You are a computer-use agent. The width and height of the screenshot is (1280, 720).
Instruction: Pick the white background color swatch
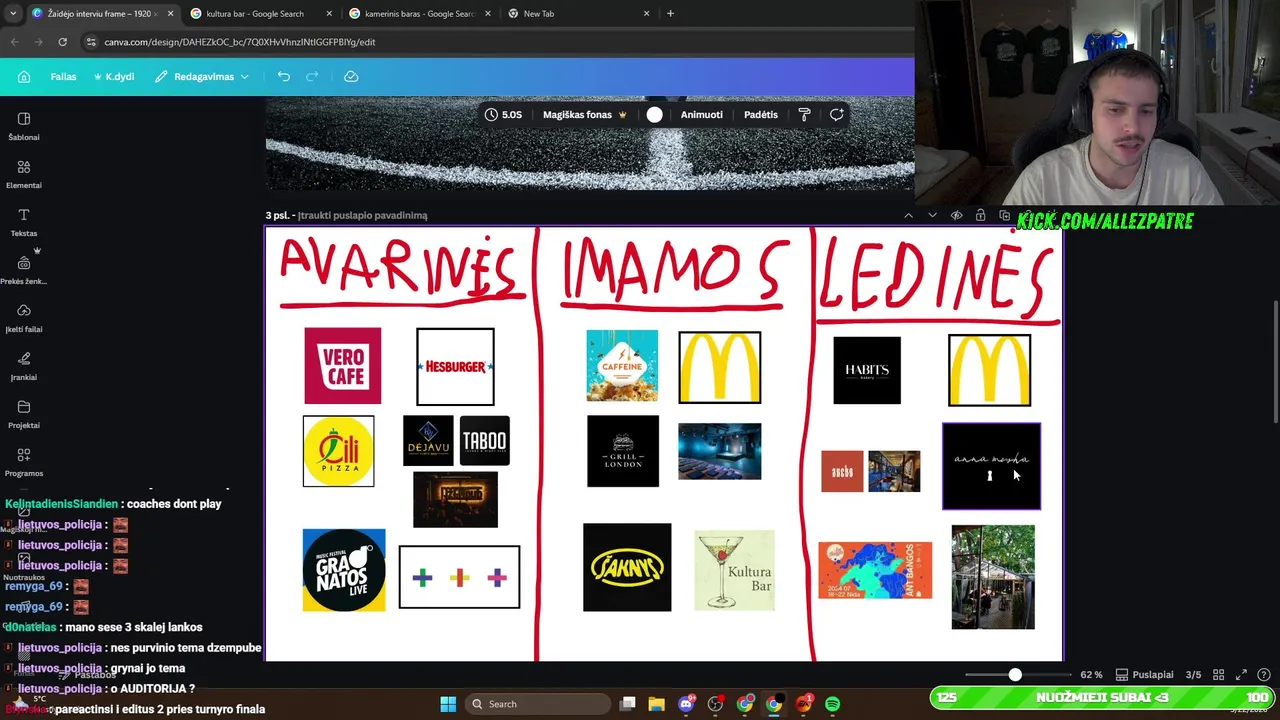654,115
